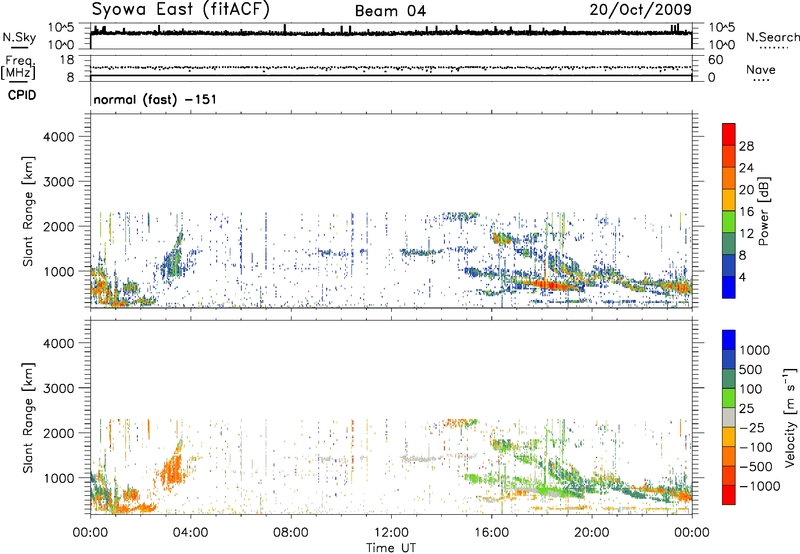
Task: Click the 'Syowa East (fitACF)' plot title
Action: [180, 10]
